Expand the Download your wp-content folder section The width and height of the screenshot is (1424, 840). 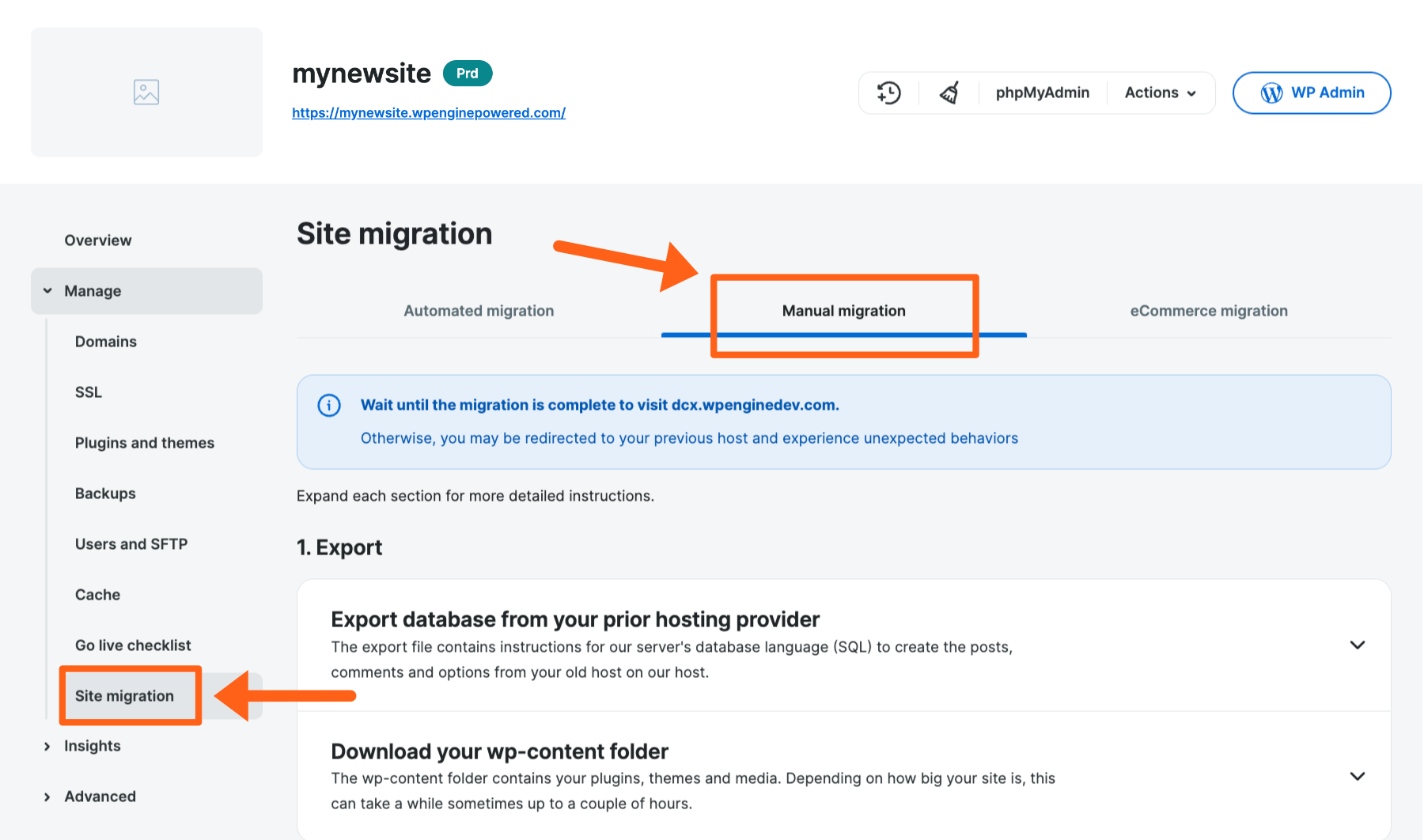pyautogui.click(x=1358, y=776)
